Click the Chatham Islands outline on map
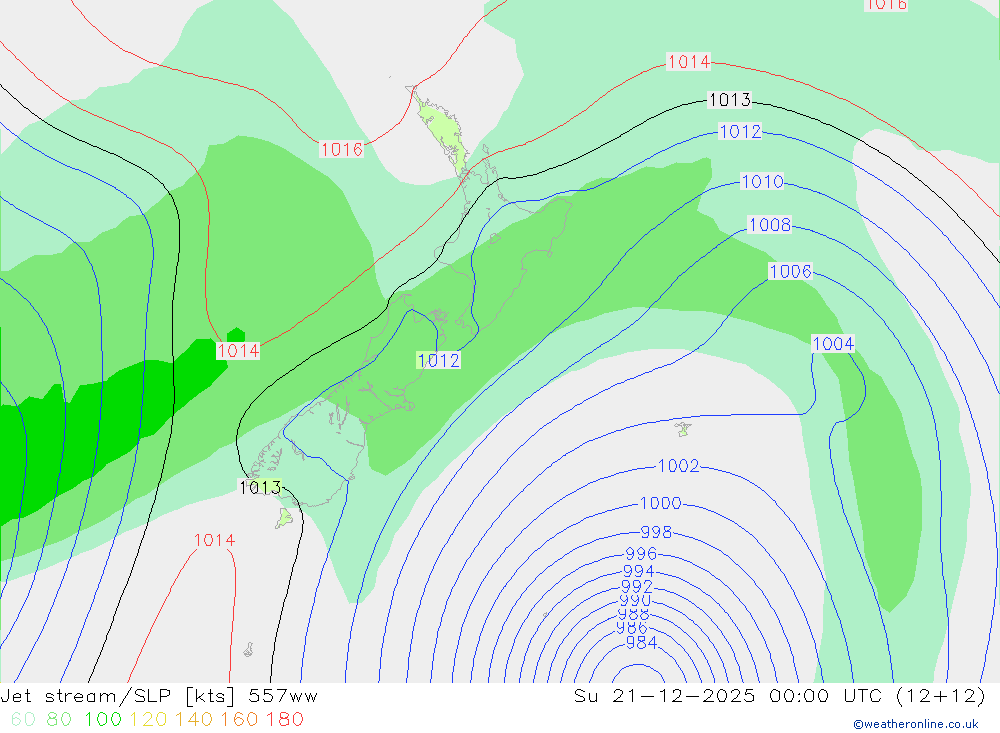Screen dimensions: 1000x733 (x=683, y=429)
